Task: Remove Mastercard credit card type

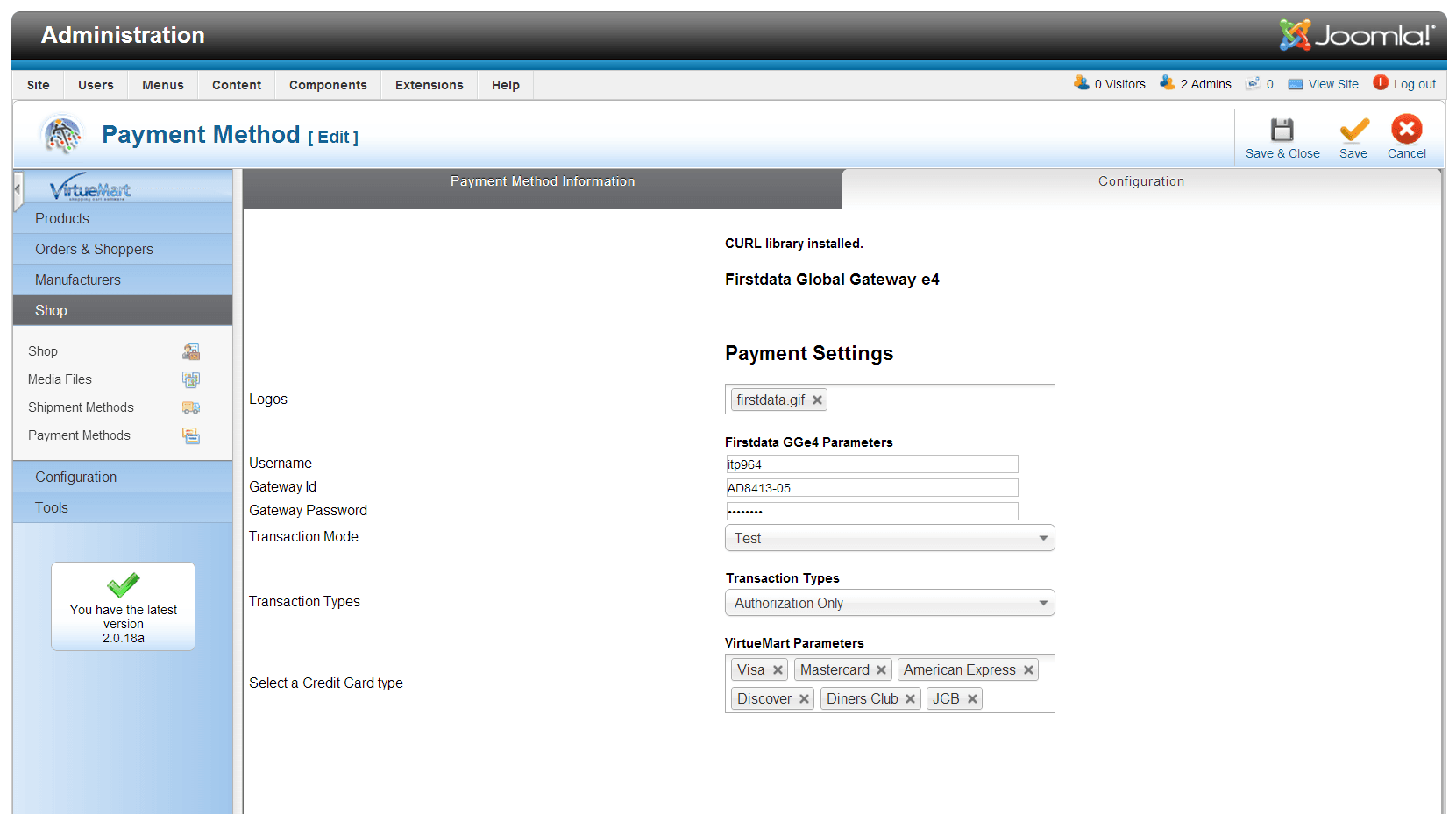Action: pyautogui.click(x=881, y=669)
